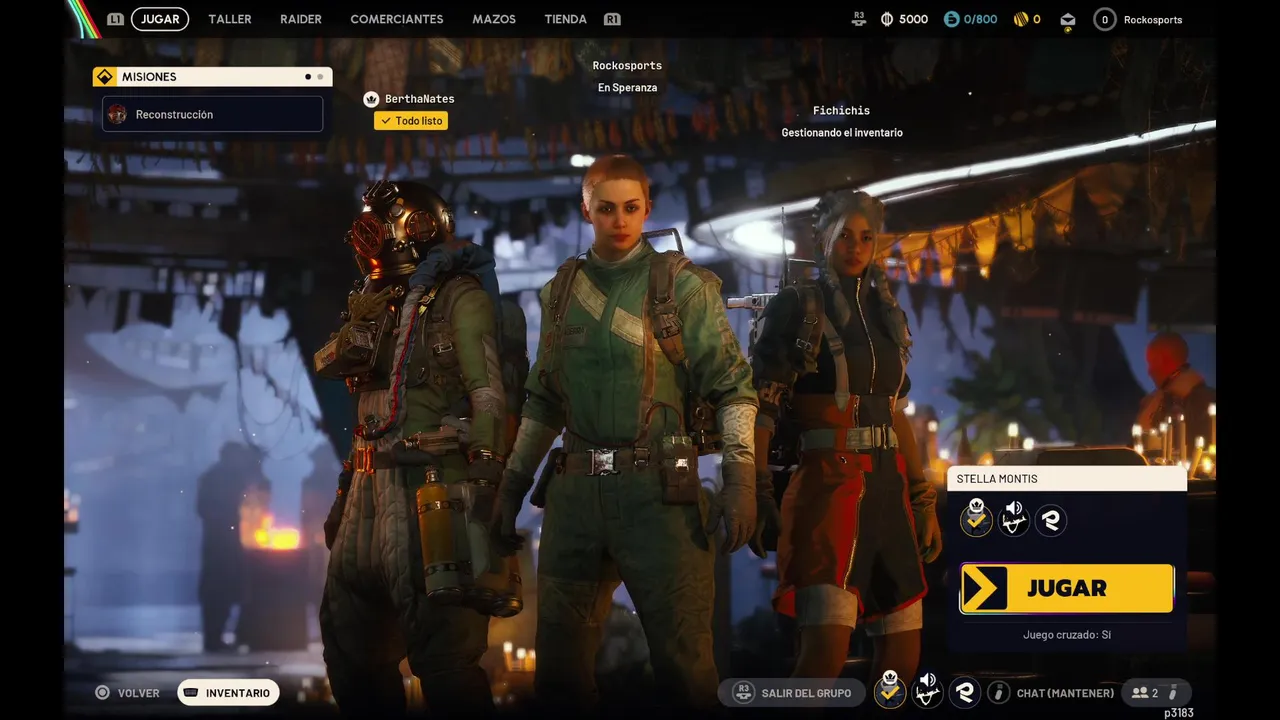Screen dimensions: 1280x720
Task: Click the MISIONES header icon
Action: pyautogui.click(x=105, y=77)
